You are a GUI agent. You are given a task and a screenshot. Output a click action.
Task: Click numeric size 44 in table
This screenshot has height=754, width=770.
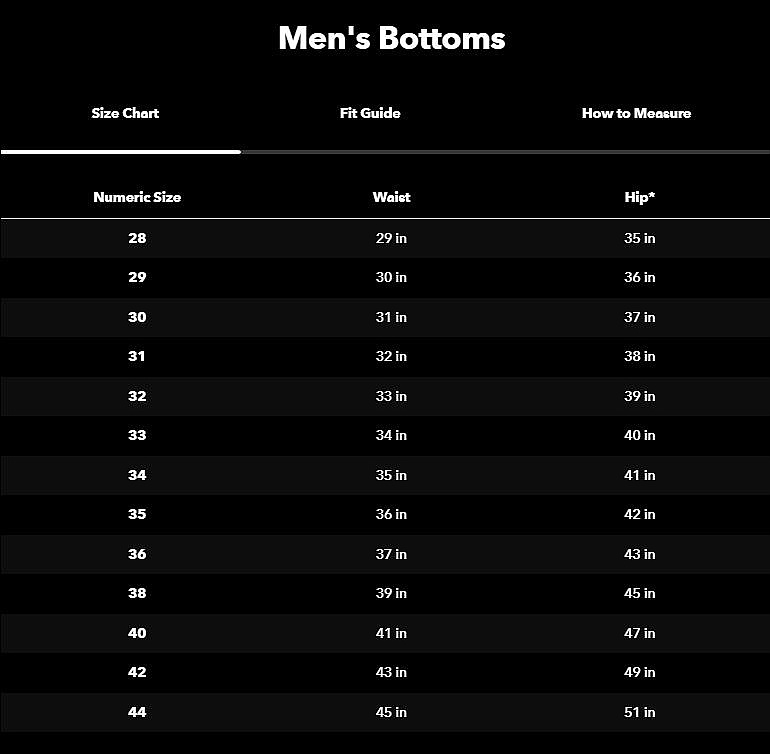pos(137,712)
